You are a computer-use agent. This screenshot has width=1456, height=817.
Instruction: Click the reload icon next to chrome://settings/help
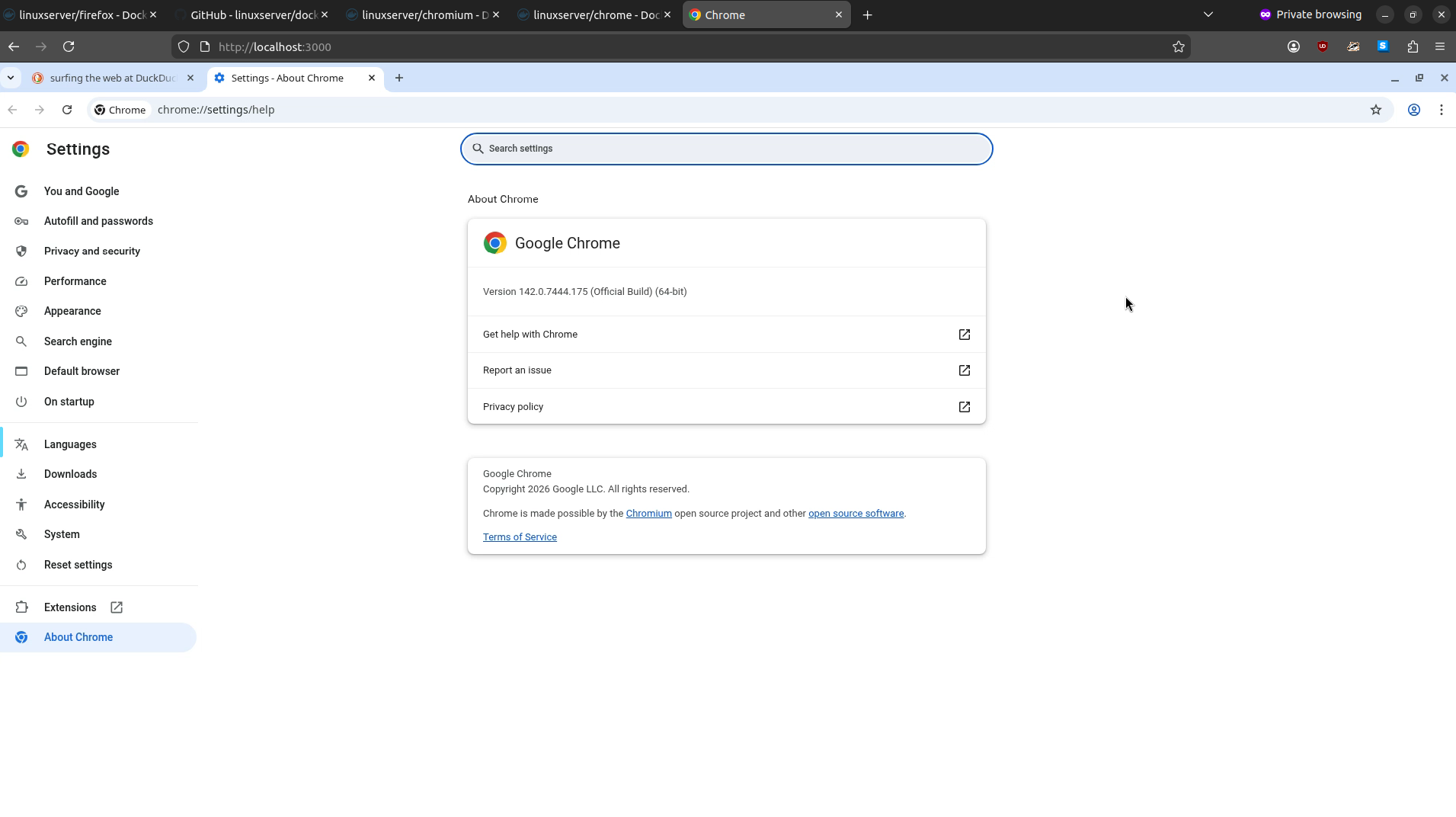point(67,110)
